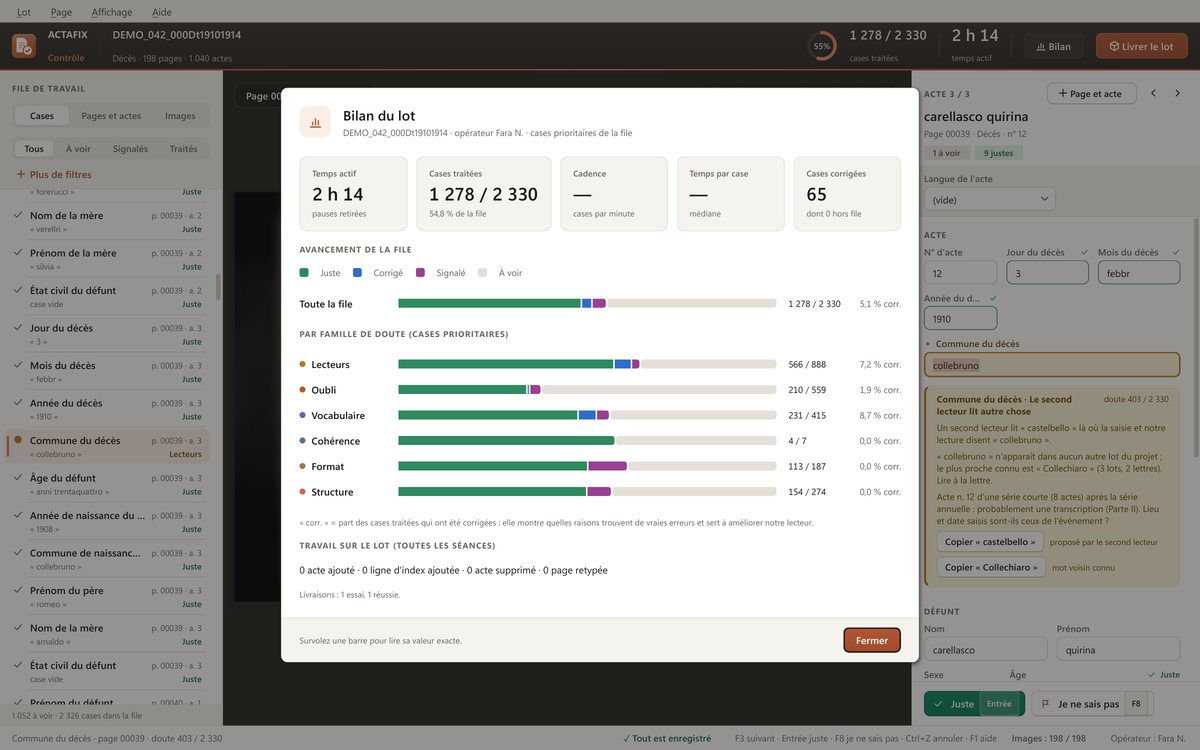Viewport: 1200px width, 750px height.
Task: Show the À voir filter
Action: pyautogui.click(x=78, y=149)
